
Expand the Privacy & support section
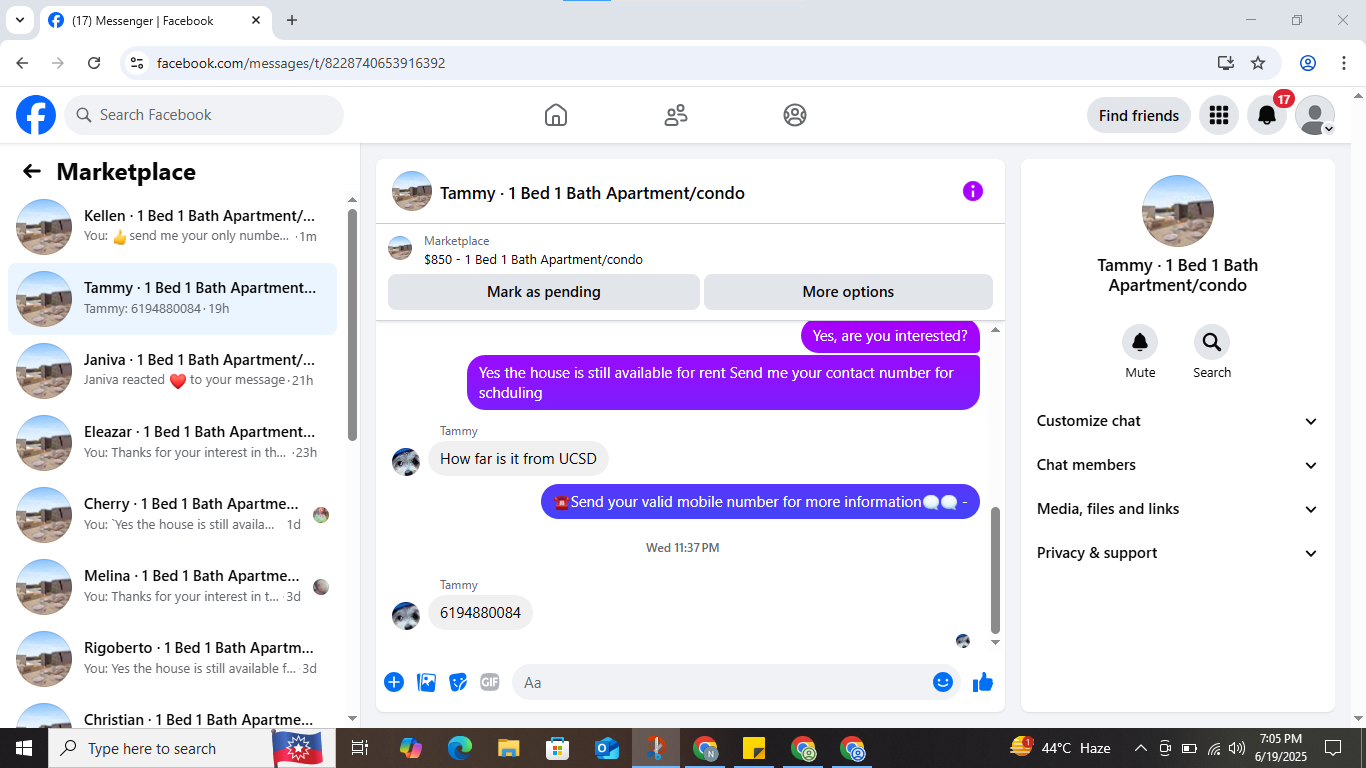tap(1177, 553)
